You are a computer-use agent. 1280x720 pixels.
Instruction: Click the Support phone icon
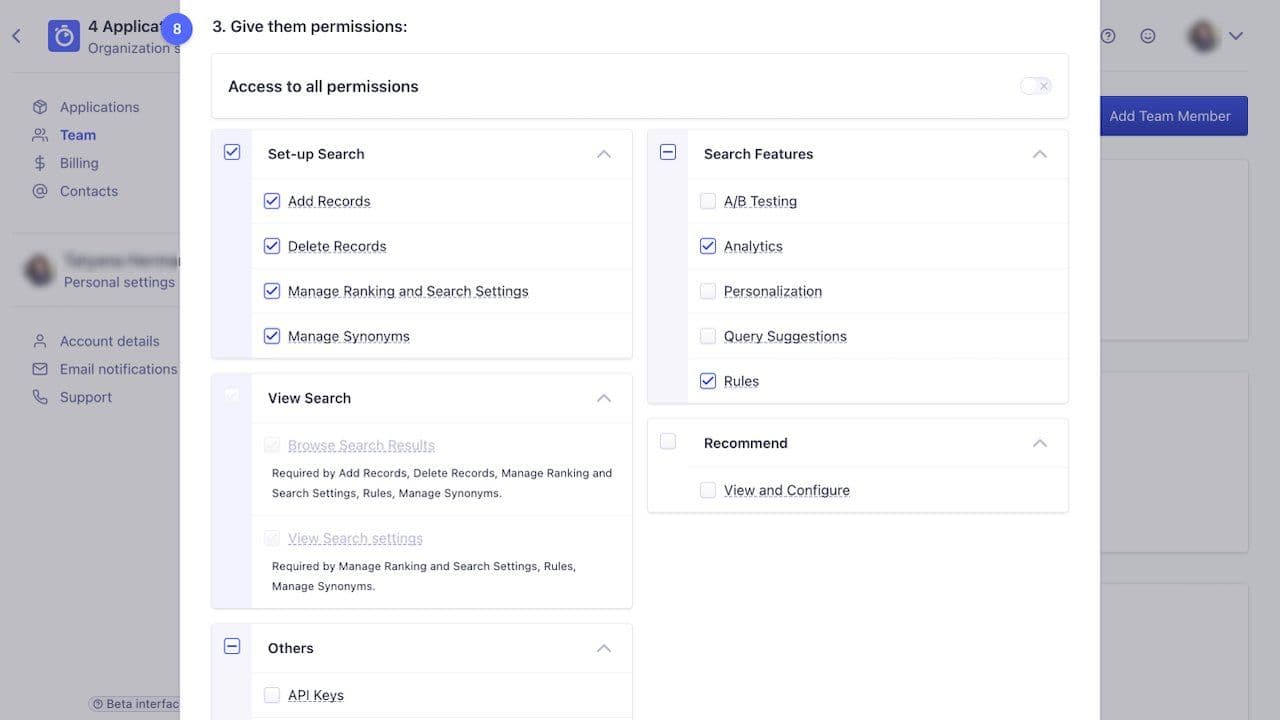coord(40,397)
